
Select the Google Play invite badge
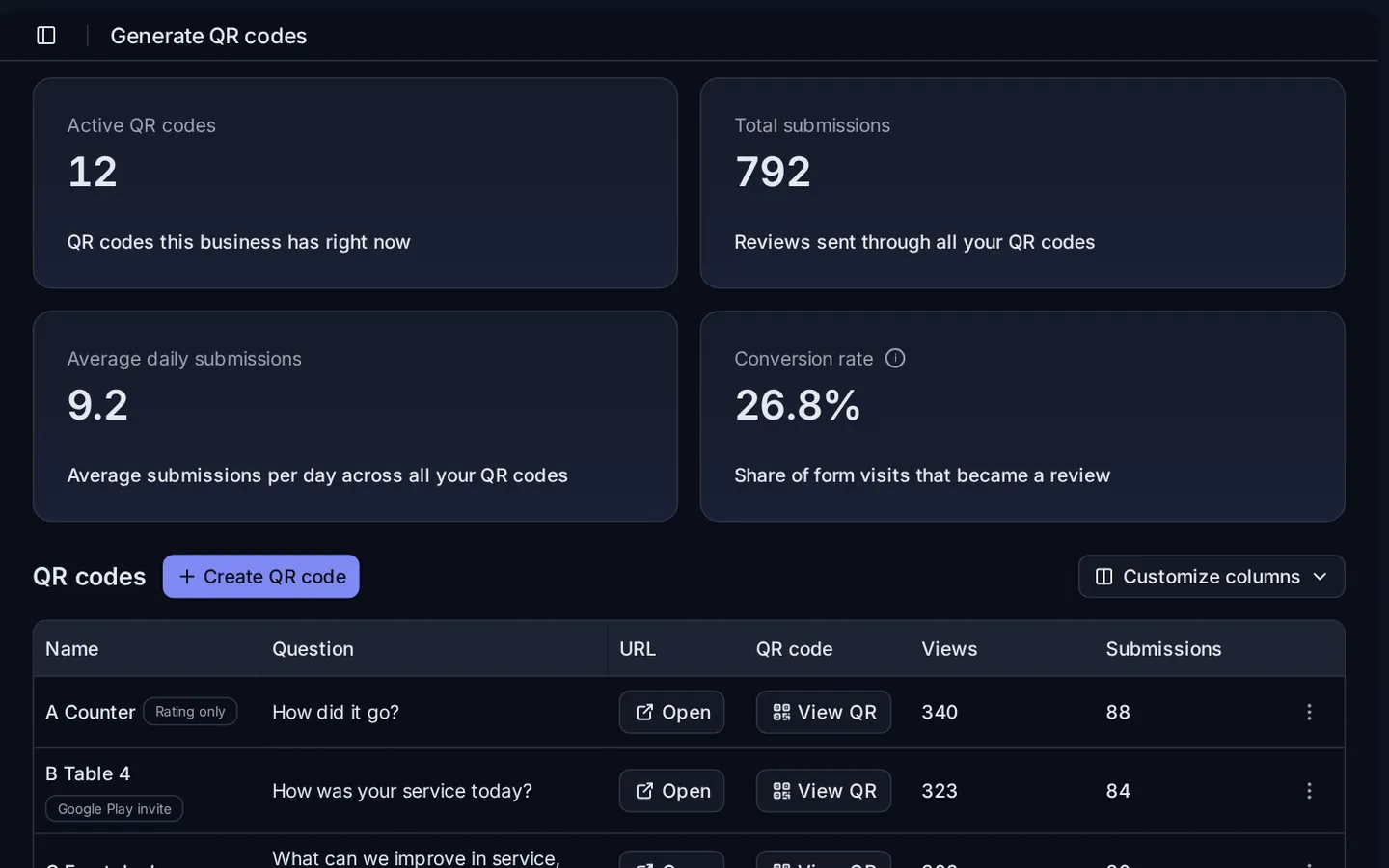click(x=114, y=808)
